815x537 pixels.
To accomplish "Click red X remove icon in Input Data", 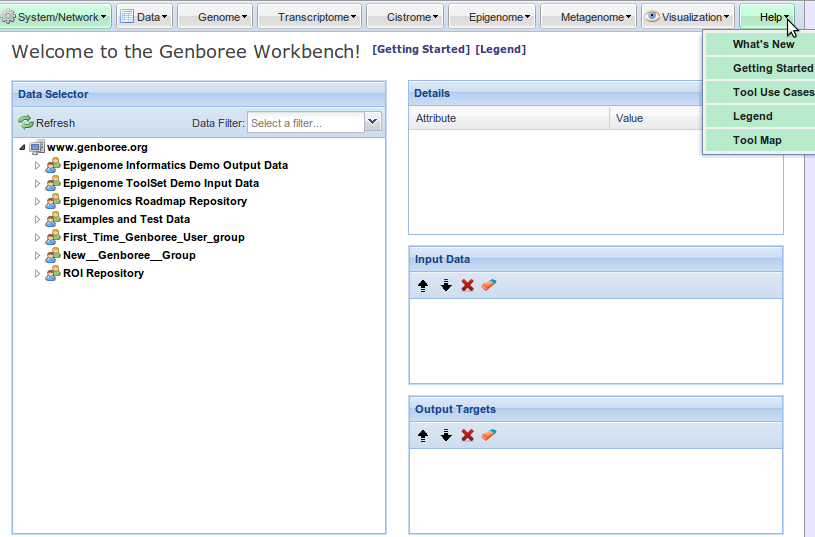I will coord(467,286).
